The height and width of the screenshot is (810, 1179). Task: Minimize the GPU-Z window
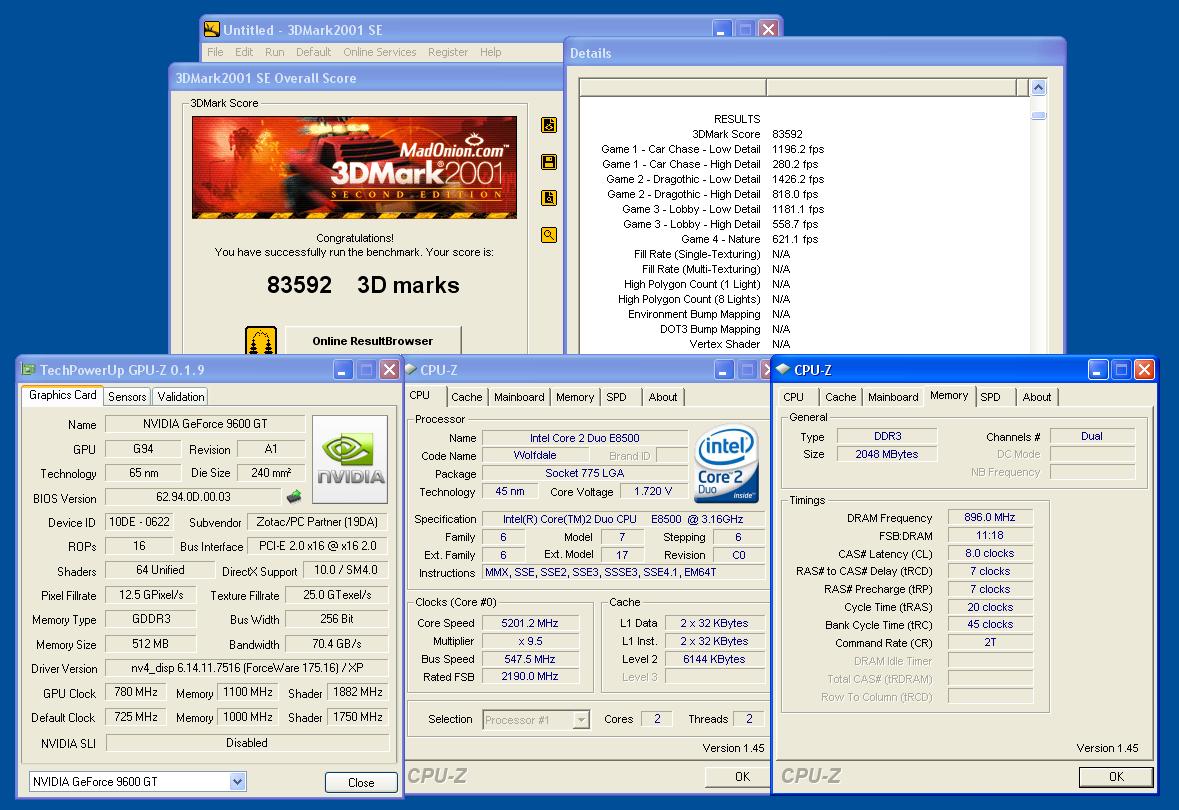[x=343, y=370]
